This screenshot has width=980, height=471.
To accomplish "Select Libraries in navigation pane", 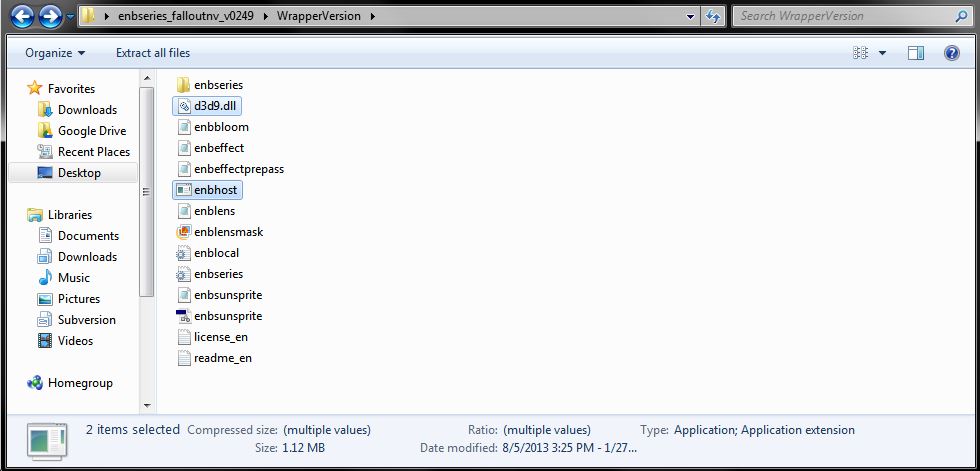I will point(69,214).
